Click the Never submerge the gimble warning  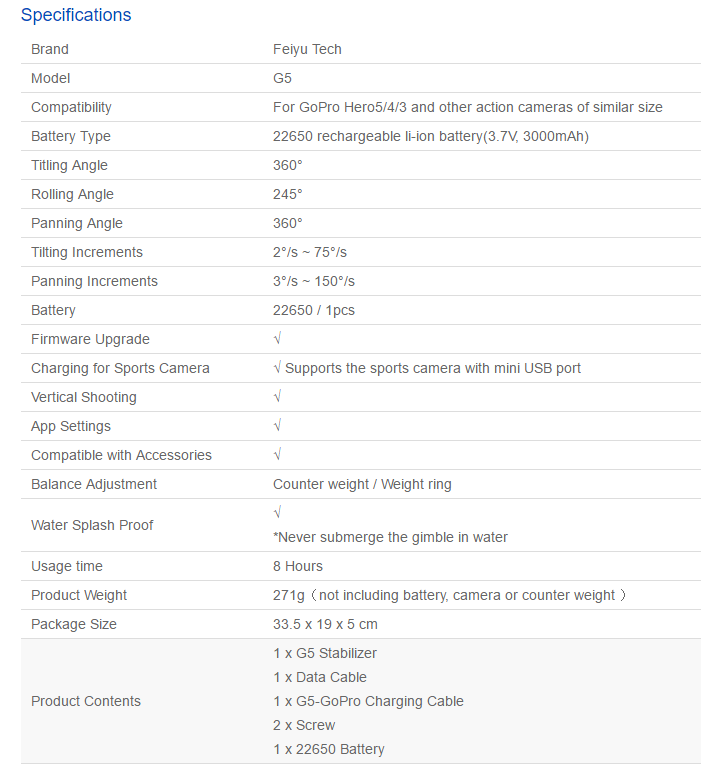click(390, 537)
